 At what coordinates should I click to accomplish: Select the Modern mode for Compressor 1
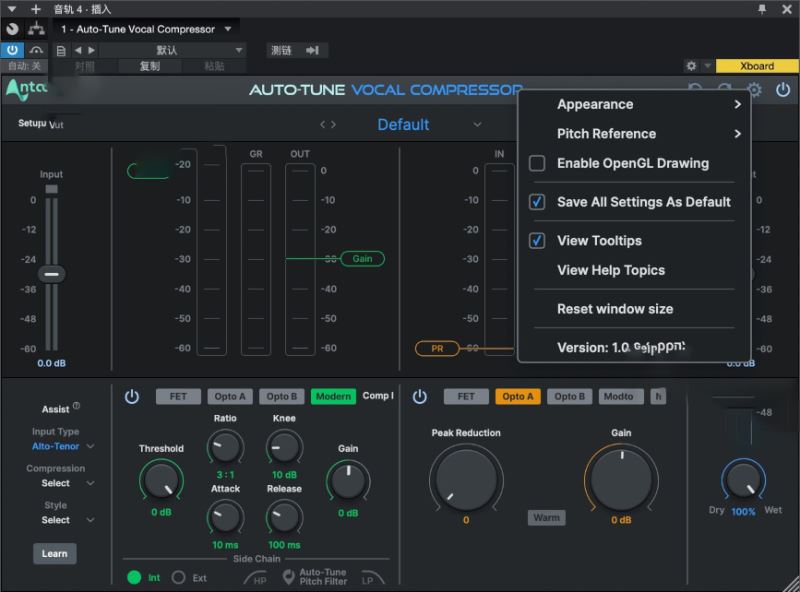coord(333,397)
